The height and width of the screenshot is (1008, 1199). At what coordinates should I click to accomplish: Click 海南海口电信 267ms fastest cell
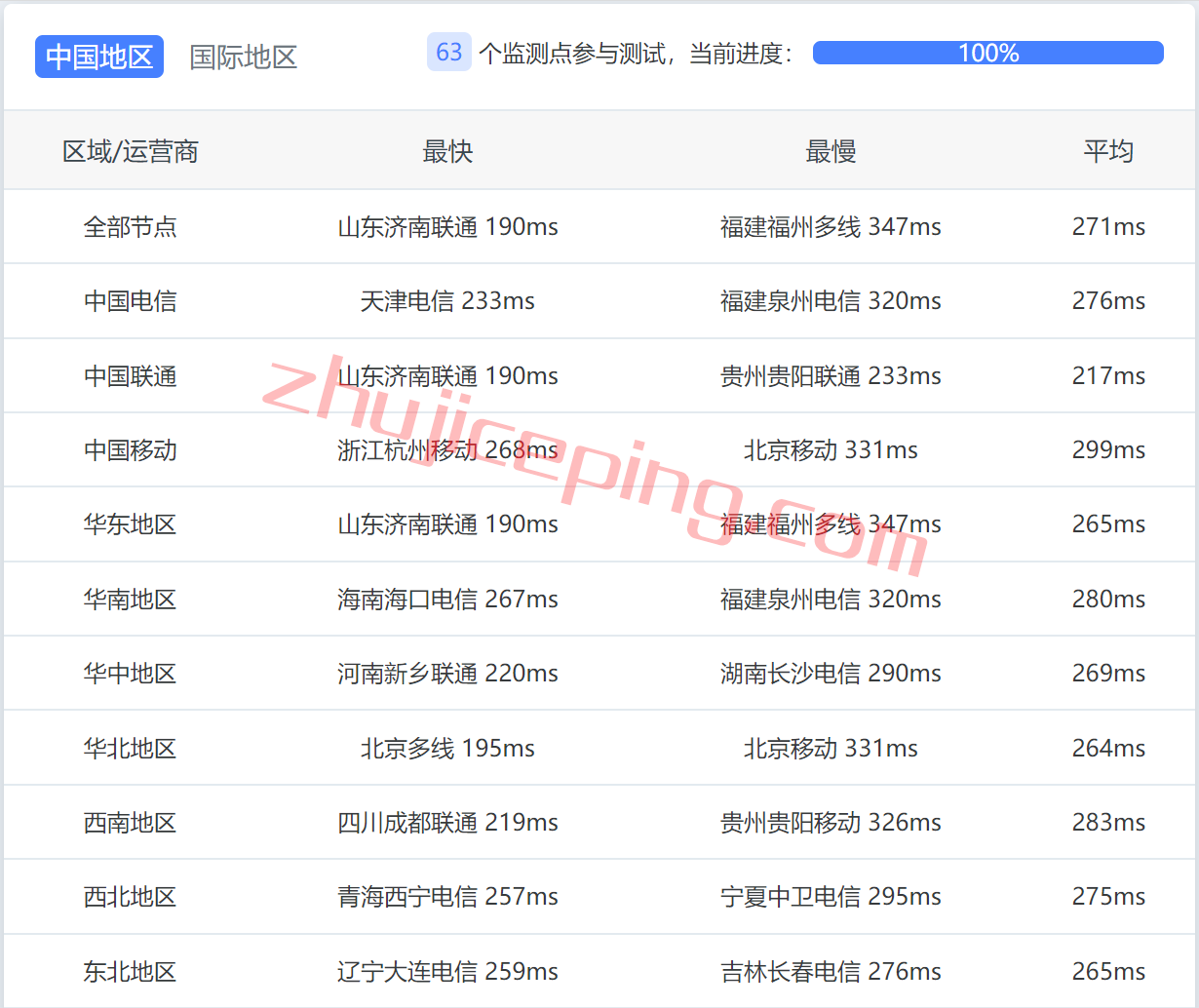[447, 600]
